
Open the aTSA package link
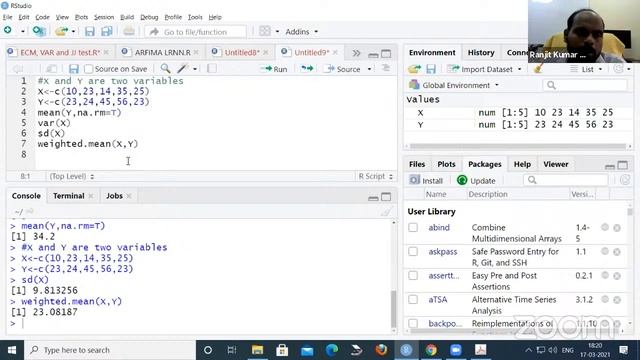pyautogui.click(x=438, y=300)
